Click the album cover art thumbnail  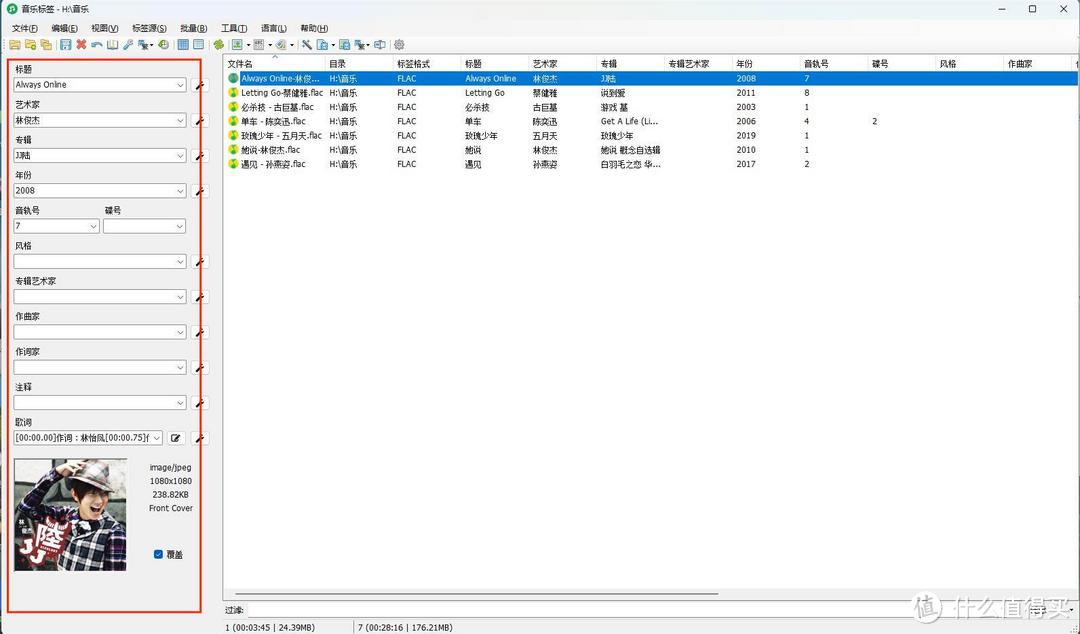coord(70,514)
